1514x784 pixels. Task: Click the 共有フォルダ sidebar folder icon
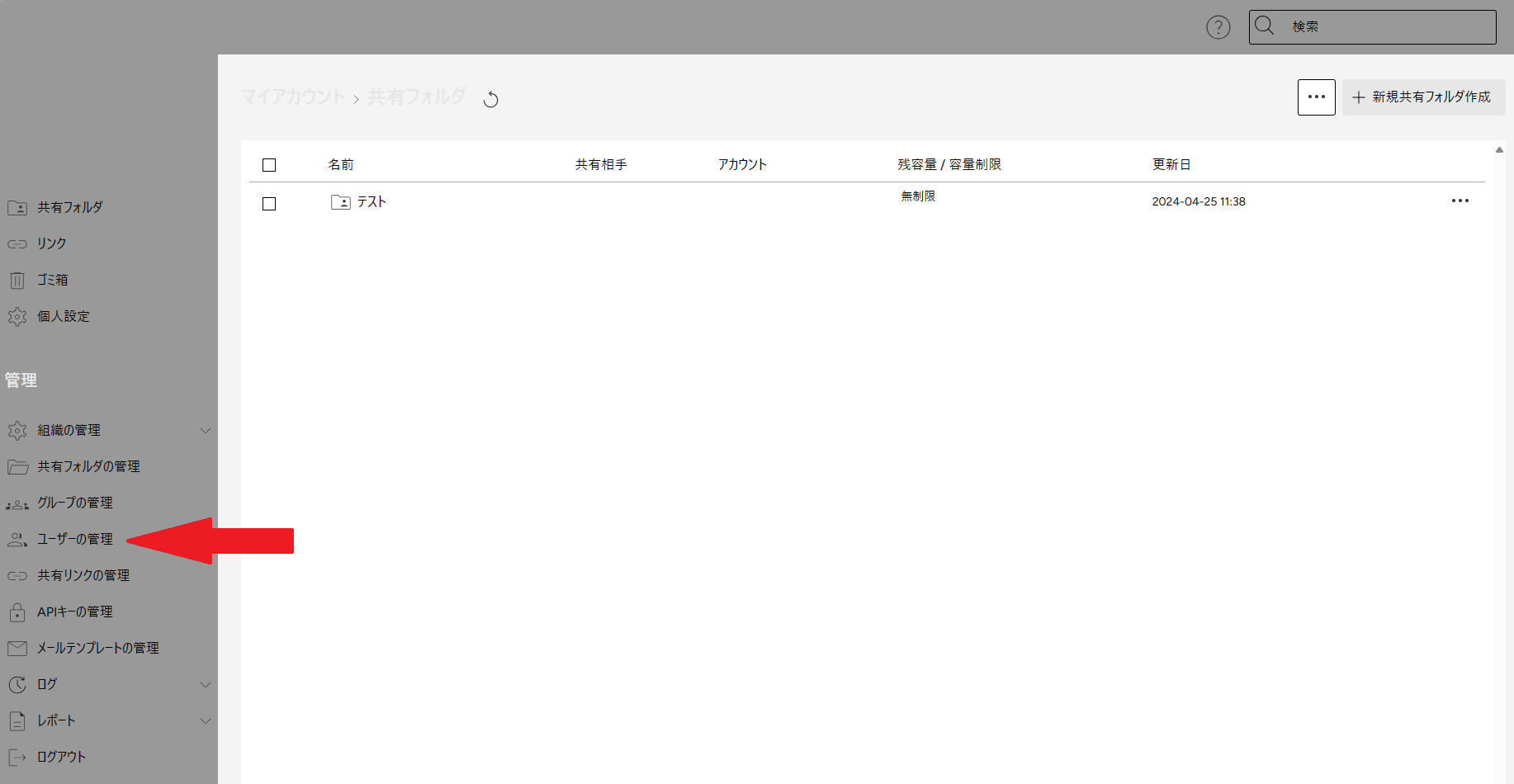coord(17,207)
